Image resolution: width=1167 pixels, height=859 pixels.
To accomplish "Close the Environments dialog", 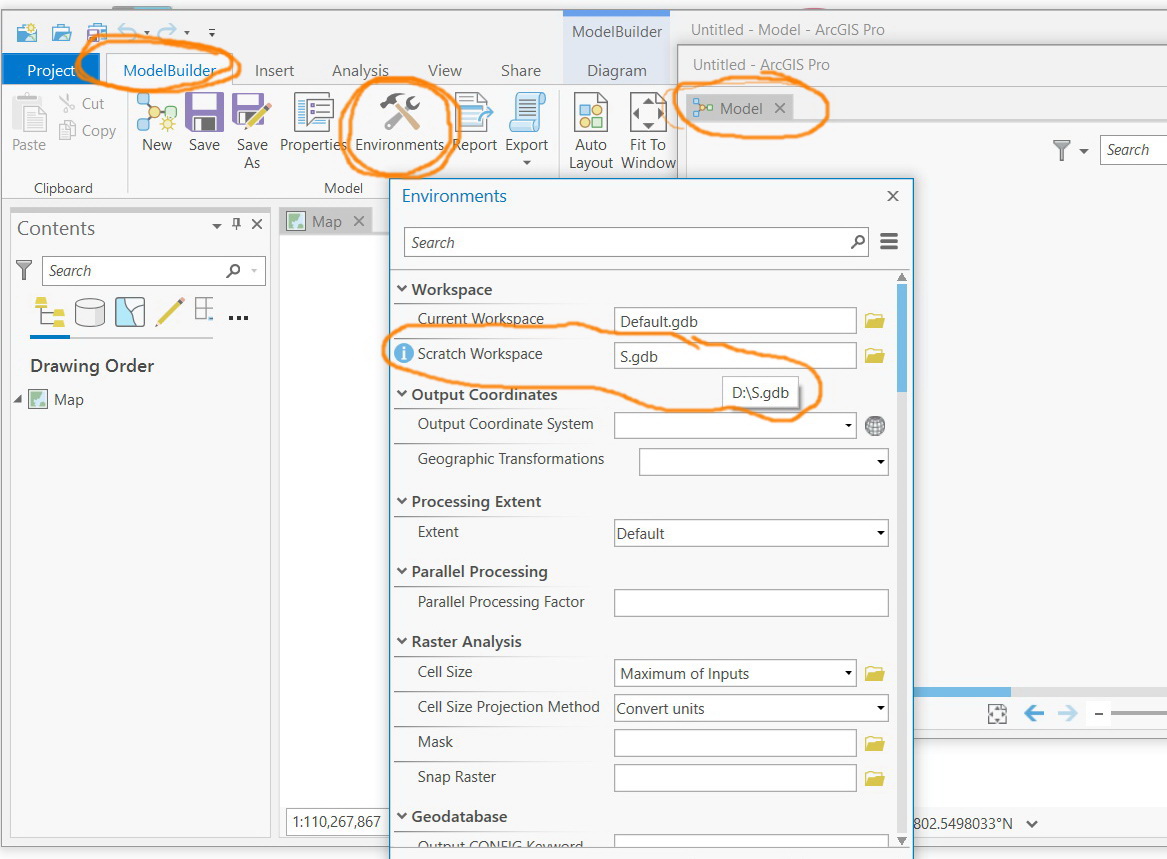I will tap(893, 196).
